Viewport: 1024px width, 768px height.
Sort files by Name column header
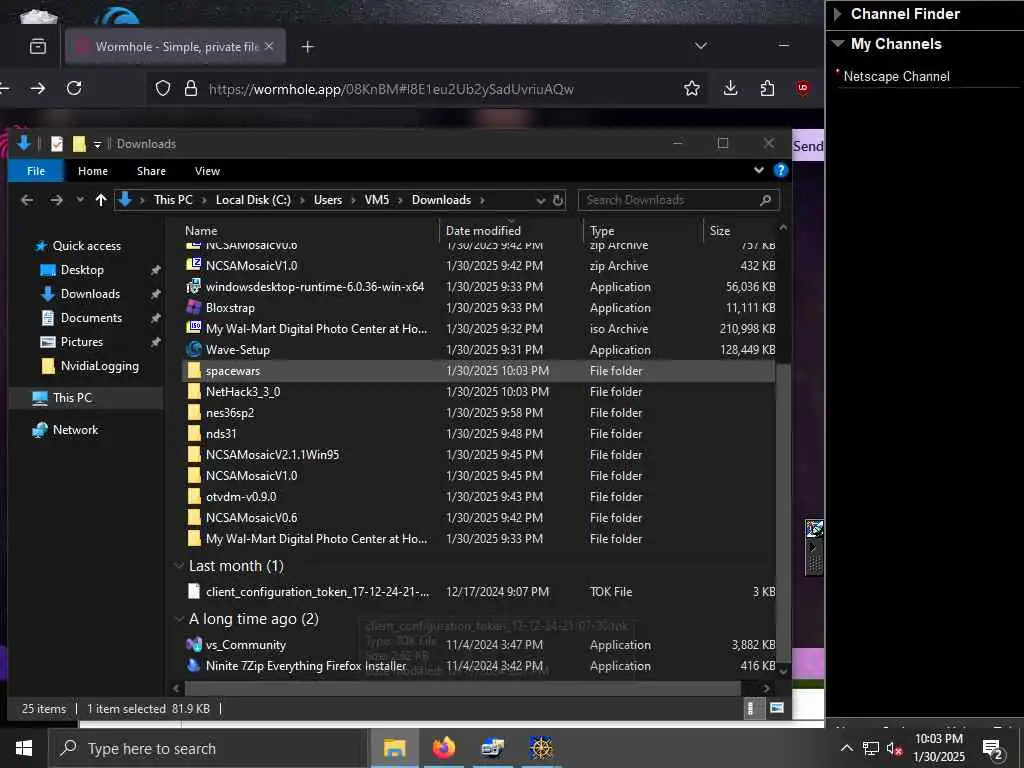click(201, 231)
